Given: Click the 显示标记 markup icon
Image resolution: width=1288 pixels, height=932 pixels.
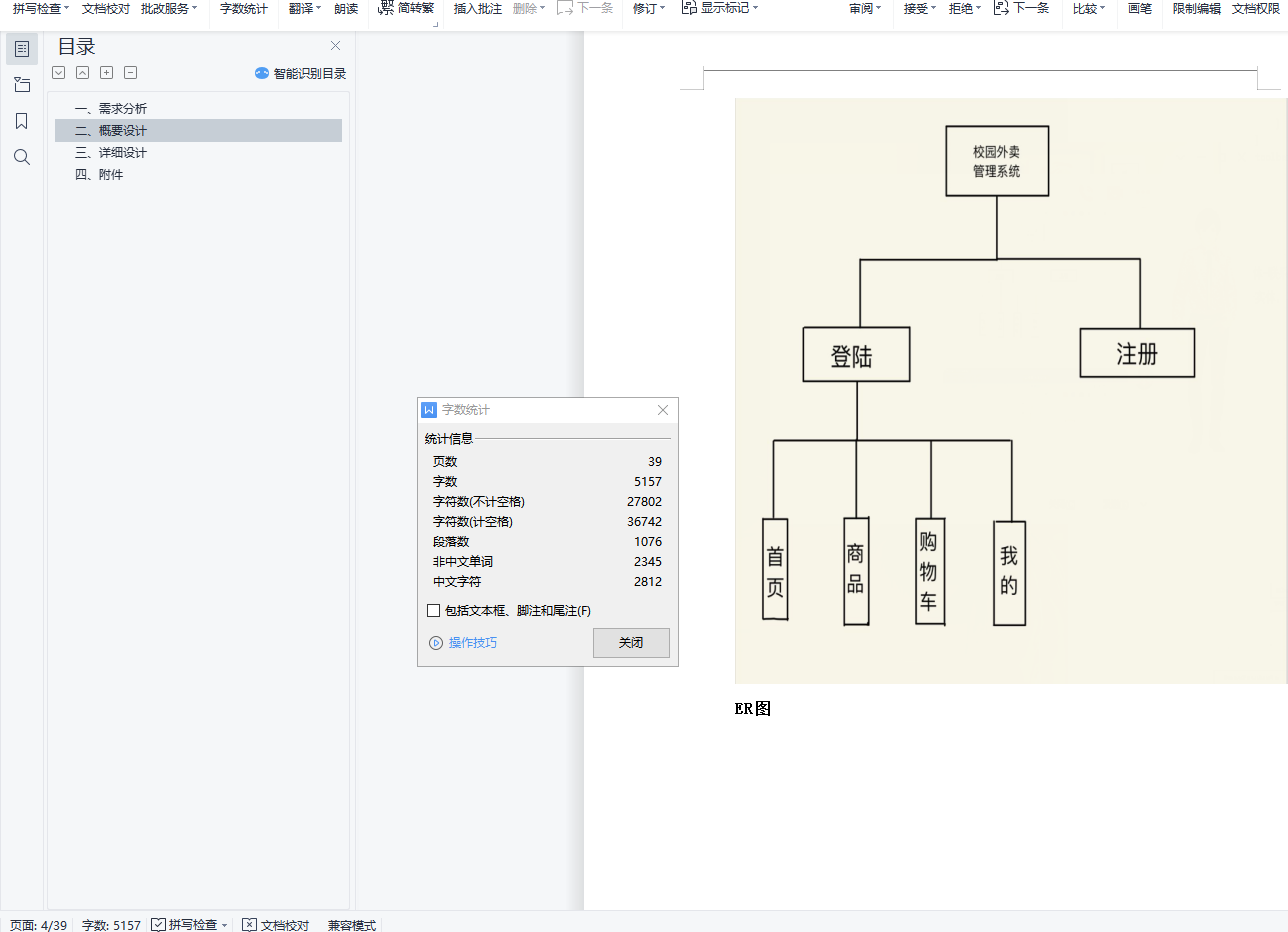Looking at the screenshot, I should (x=689, y=8).
